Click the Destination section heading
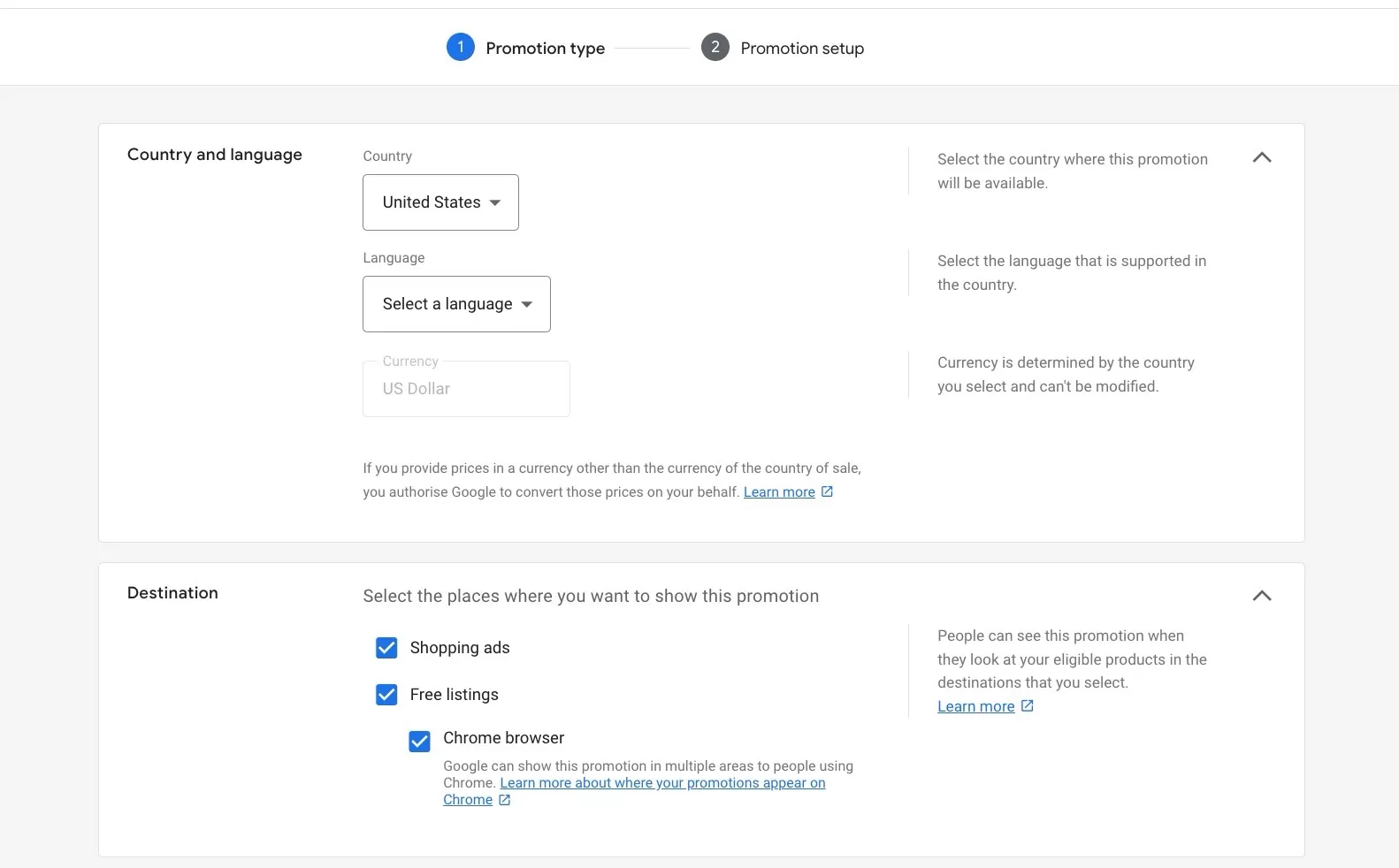This screenshot has width=1399, height=868. click(x=172, y=593)
